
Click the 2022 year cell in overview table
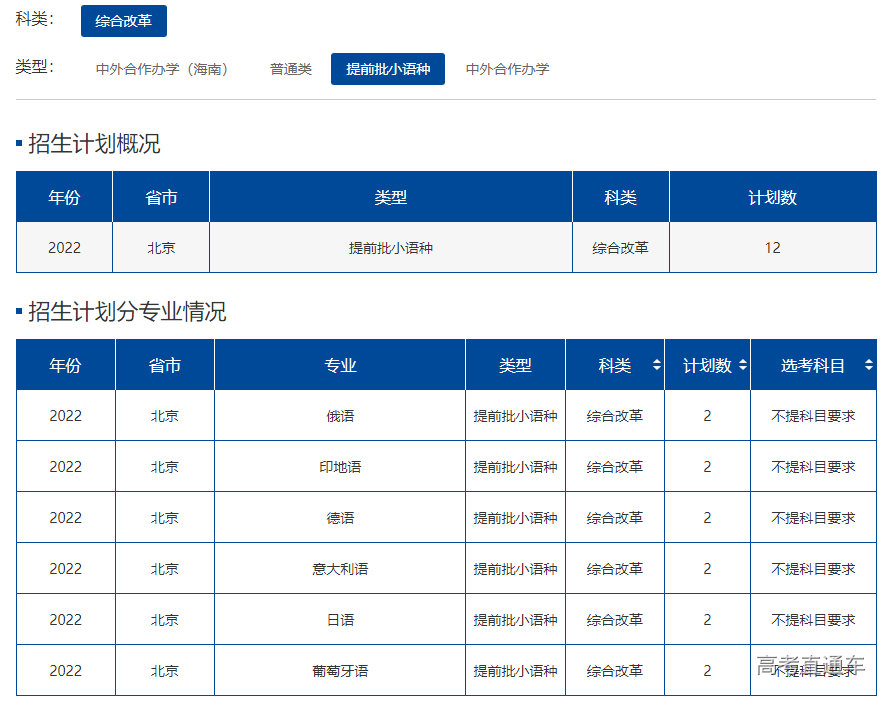point(63,247)
